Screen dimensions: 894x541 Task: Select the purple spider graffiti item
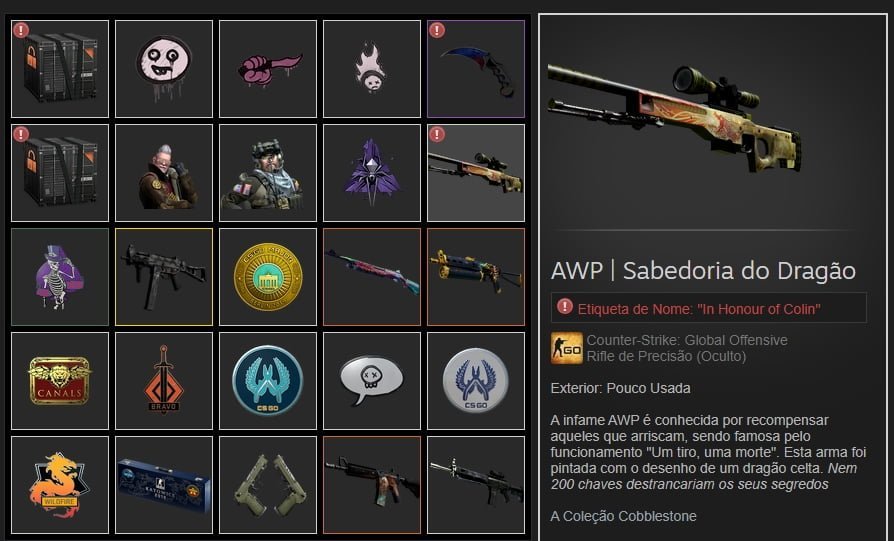372,173
